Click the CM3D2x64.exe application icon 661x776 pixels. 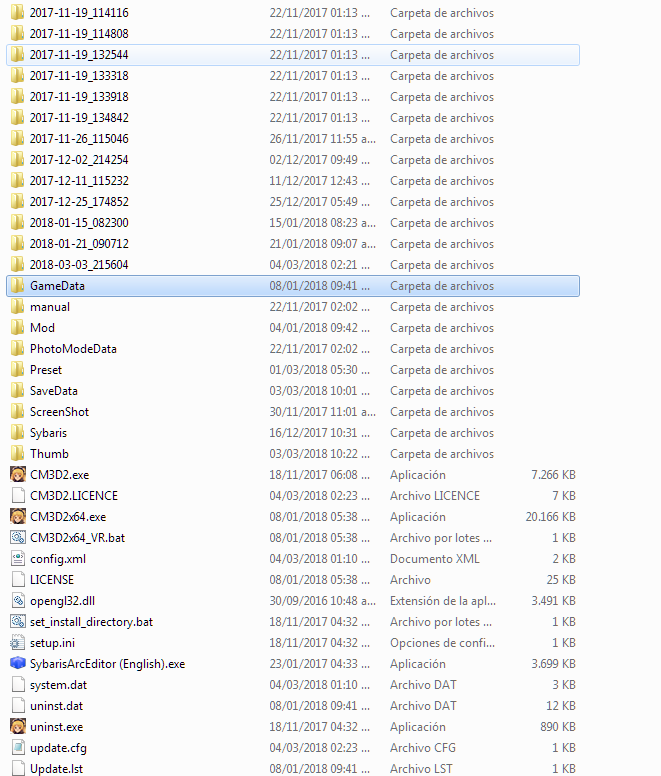(18, 517)
